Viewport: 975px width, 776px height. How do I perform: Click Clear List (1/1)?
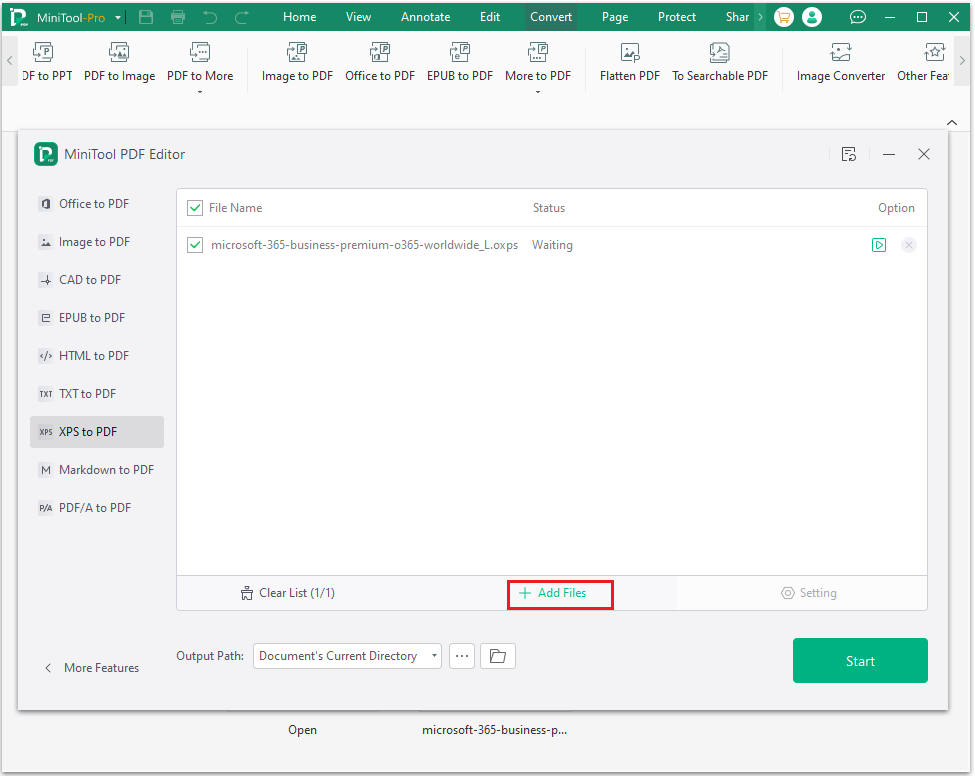click(x=287, y=593)
